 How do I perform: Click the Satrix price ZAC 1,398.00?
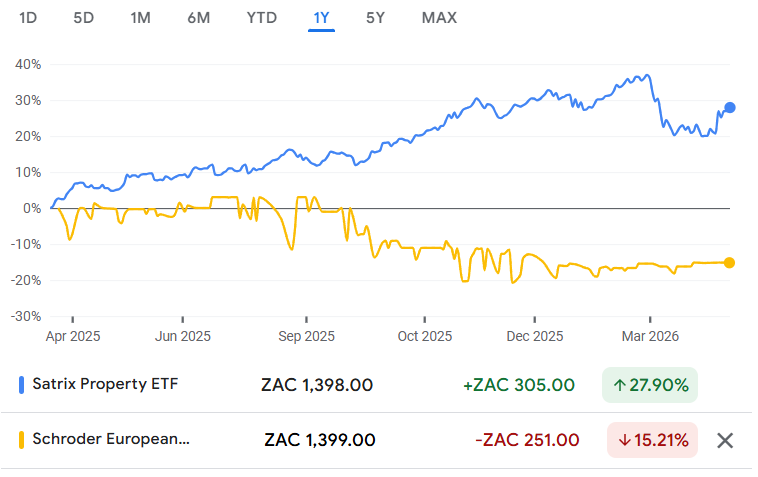[x=317, y=385]
